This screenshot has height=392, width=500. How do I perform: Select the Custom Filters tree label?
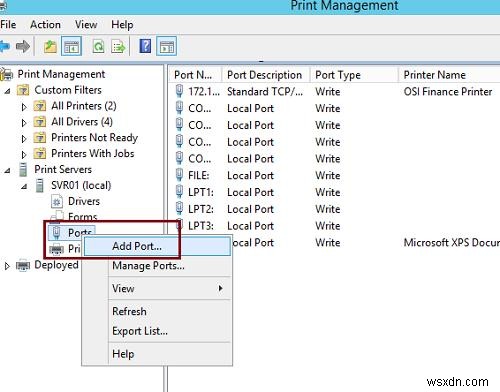point(68,90)
